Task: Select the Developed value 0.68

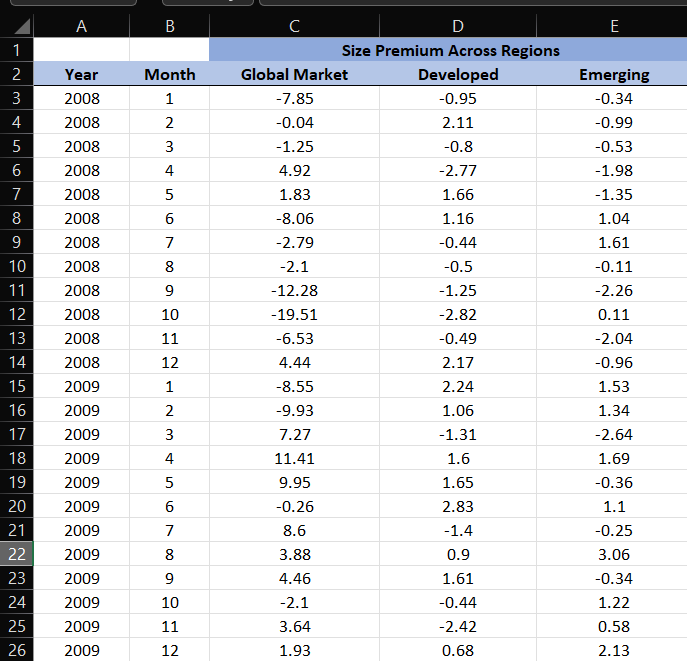Action: 458,650
